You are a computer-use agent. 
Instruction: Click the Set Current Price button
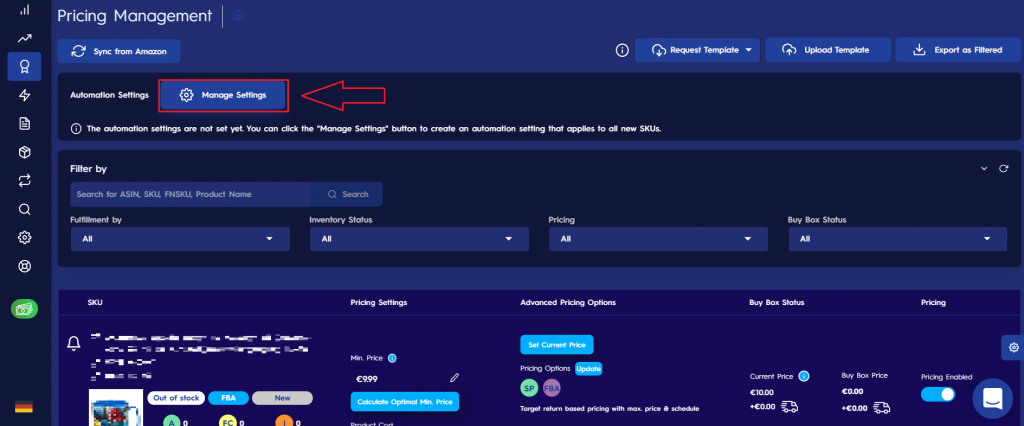coord(557,344)
